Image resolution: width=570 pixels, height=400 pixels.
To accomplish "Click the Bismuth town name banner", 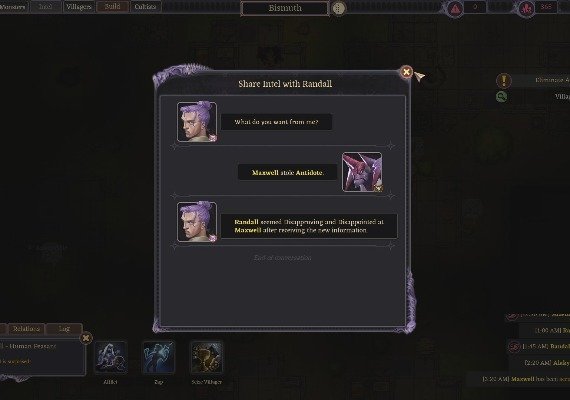I will tap(285, 8).
